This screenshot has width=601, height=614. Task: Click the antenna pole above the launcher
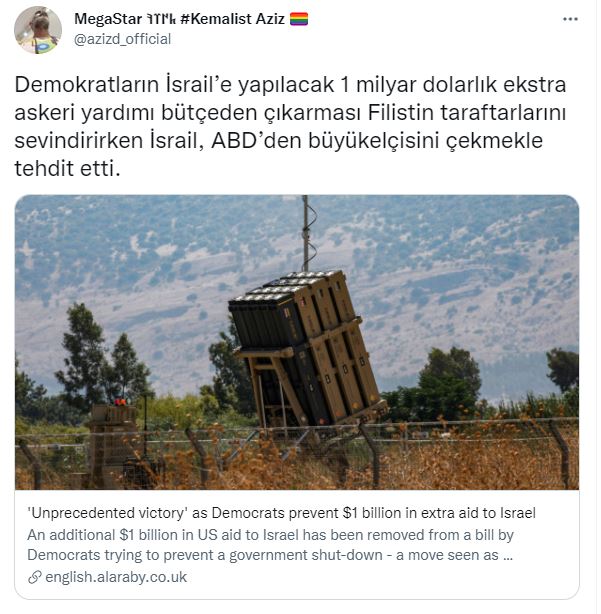pos(307,235)
